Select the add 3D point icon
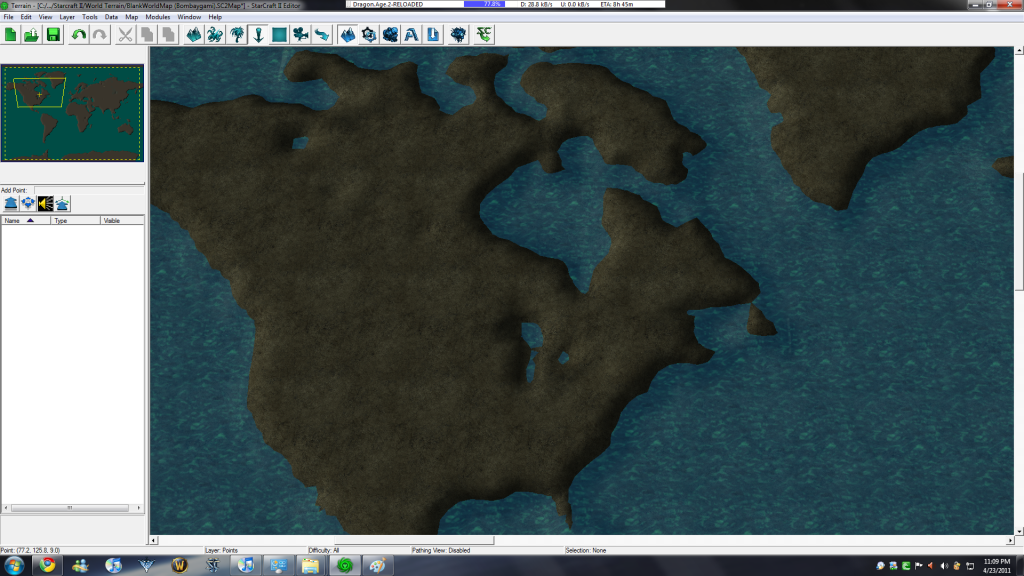This screenshot has width=1024, height=576. pyautogui.click(x=62, y=204)
